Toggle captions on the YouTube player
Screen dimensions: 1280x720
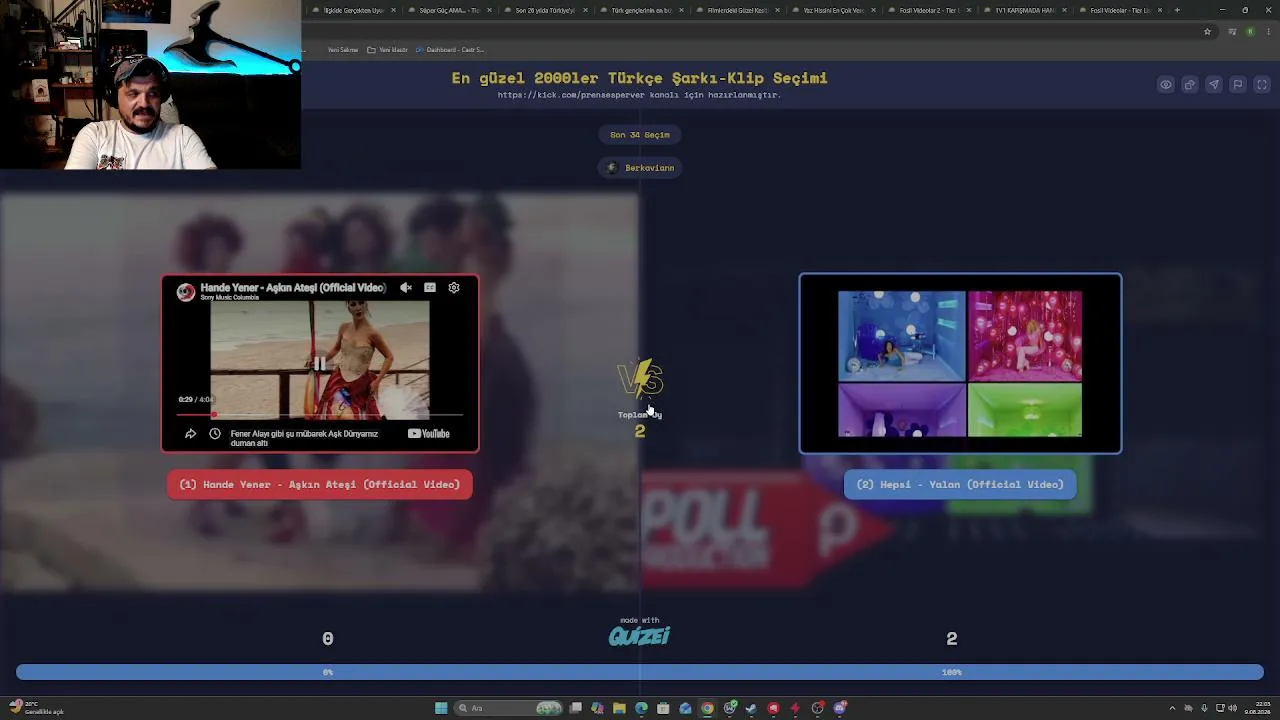click(430, 288)
